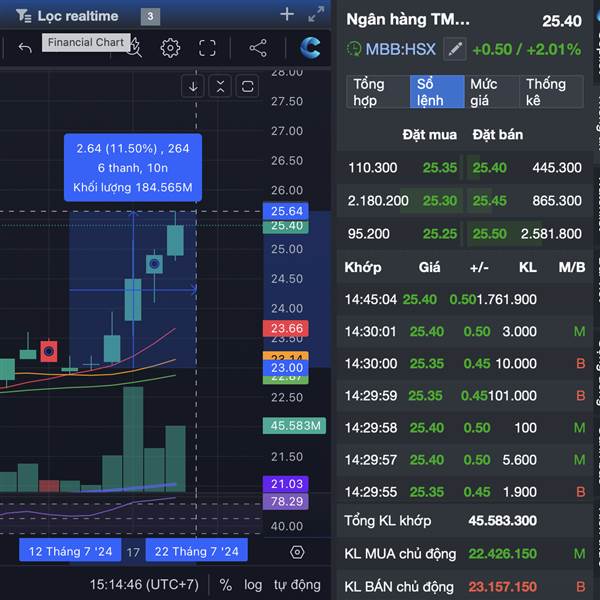
Task: Select the Sổ lệnh tab
Action: pos(437,92)
